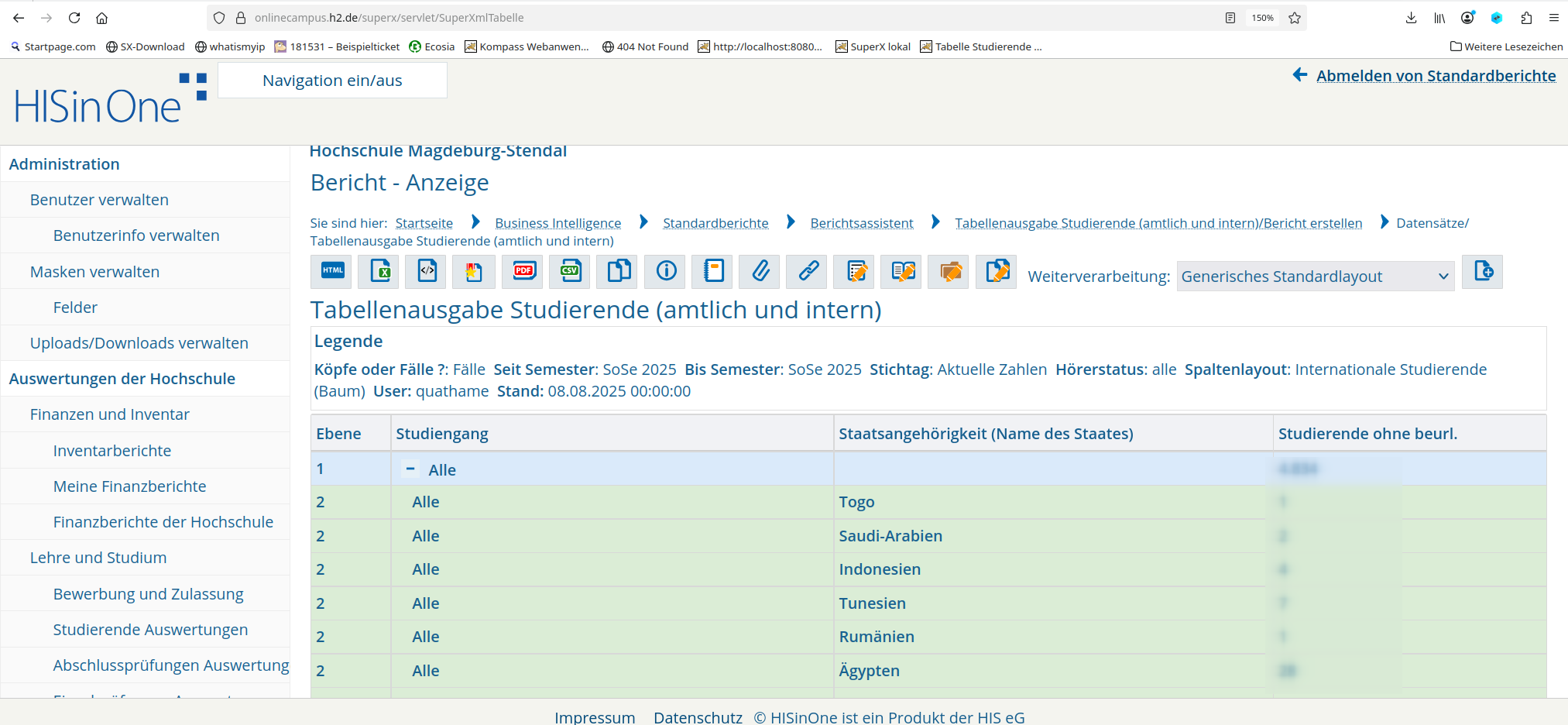Go to 'Business Intelligence' breadcrumb
This screenshot has height=725, width=1568.
(558, 223)
